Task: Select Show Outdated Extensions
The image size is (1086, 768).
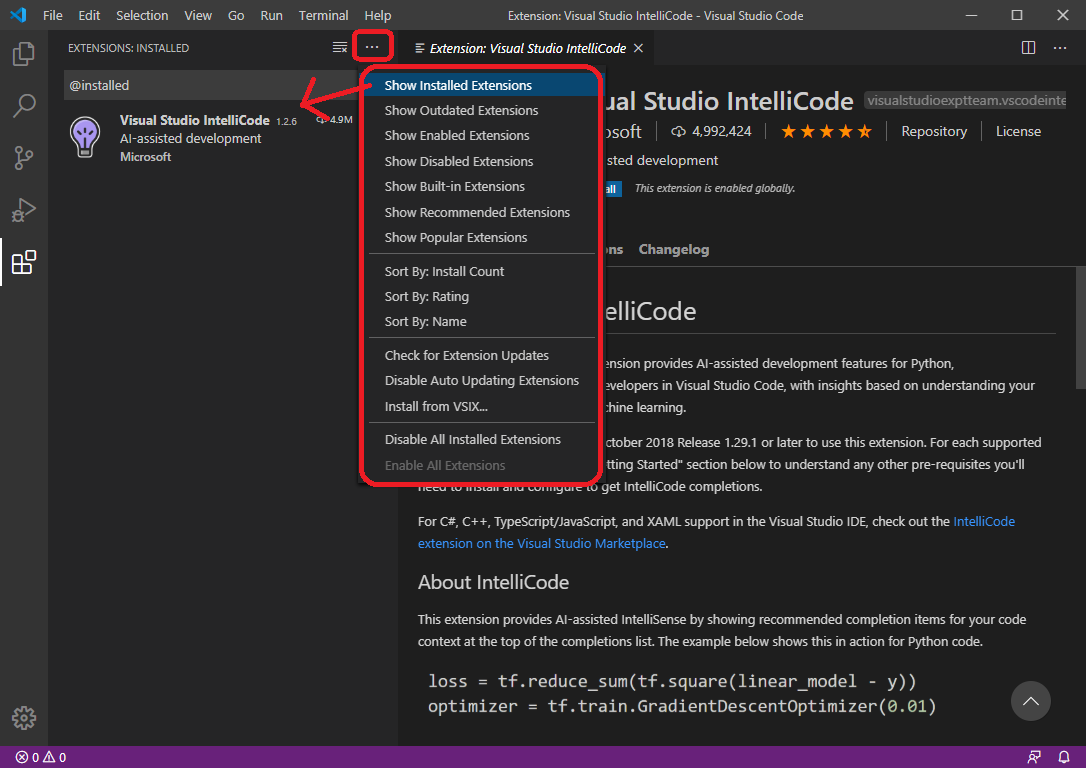Action: (481, 110)
